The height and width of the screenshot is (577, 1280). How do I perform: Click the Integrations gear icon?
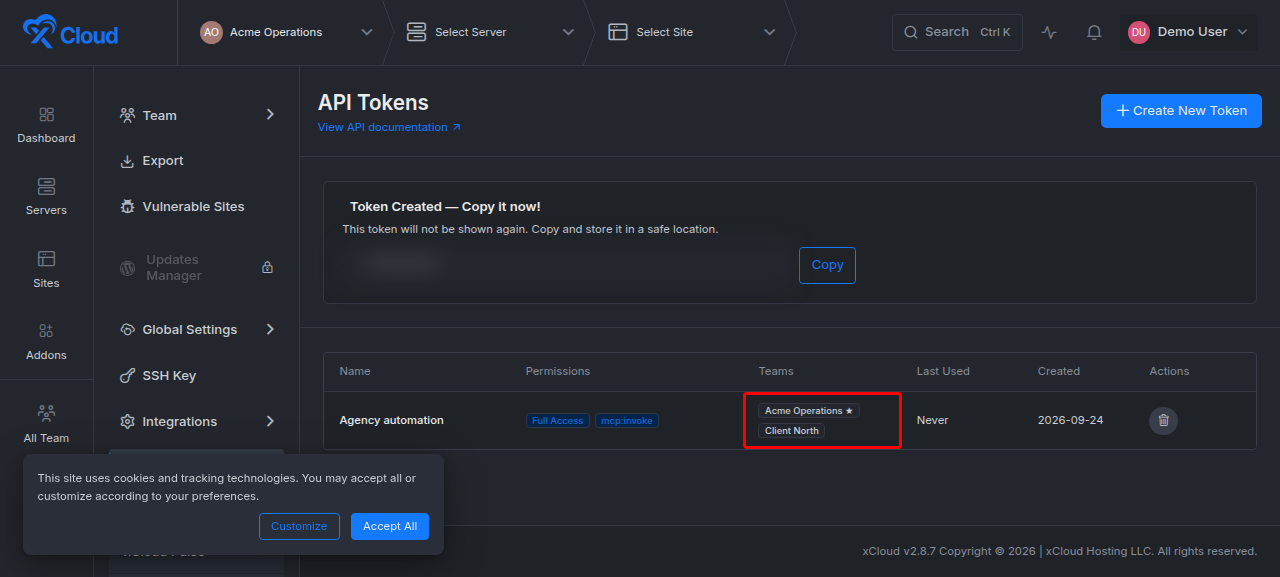(x=127, y=422)
